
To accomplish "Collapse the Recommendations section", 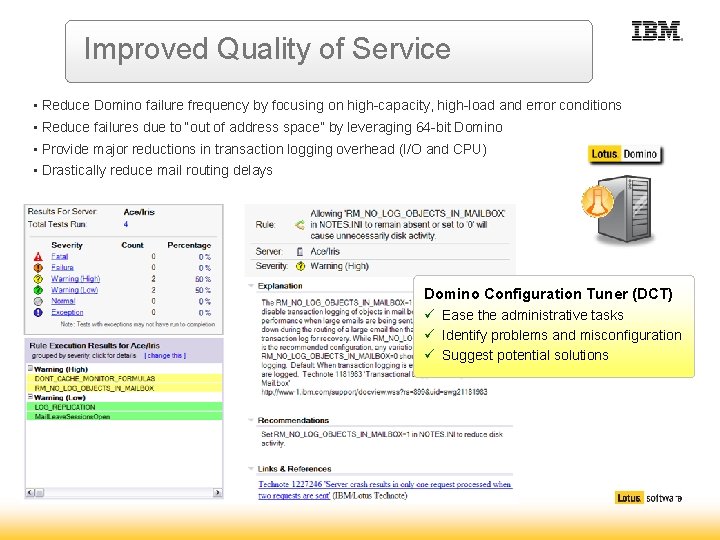I will point(251,420).
